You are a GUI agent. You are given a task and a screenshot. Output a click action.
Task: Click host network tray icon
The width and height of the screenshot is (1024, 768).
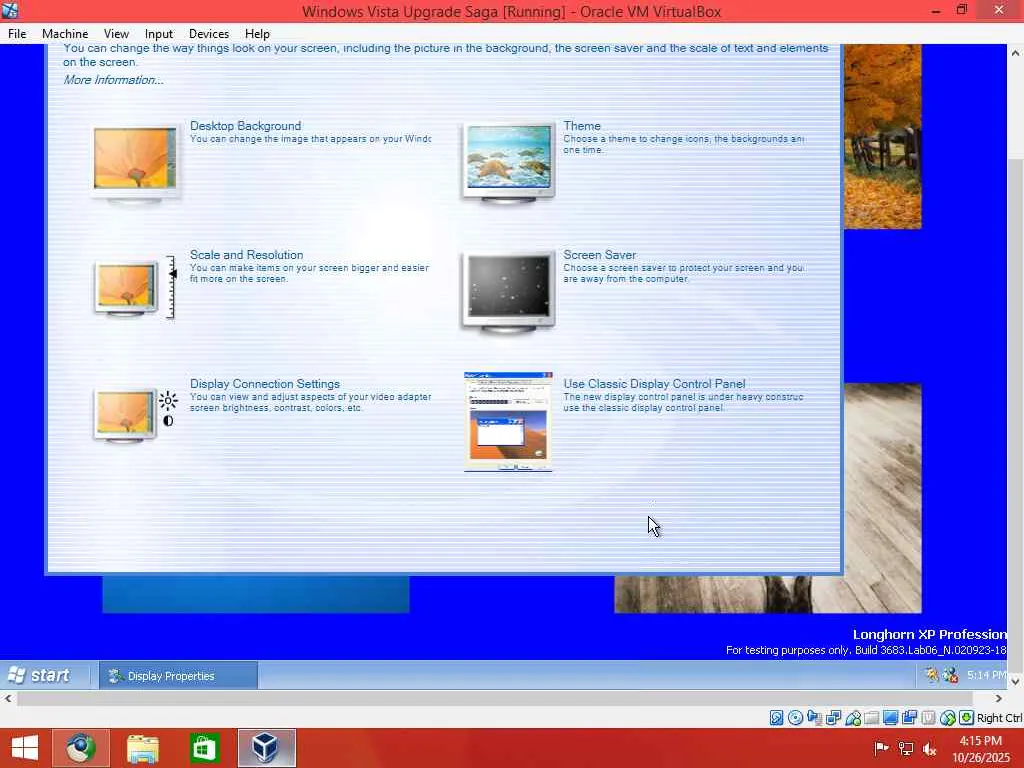[x=905, y=748]
